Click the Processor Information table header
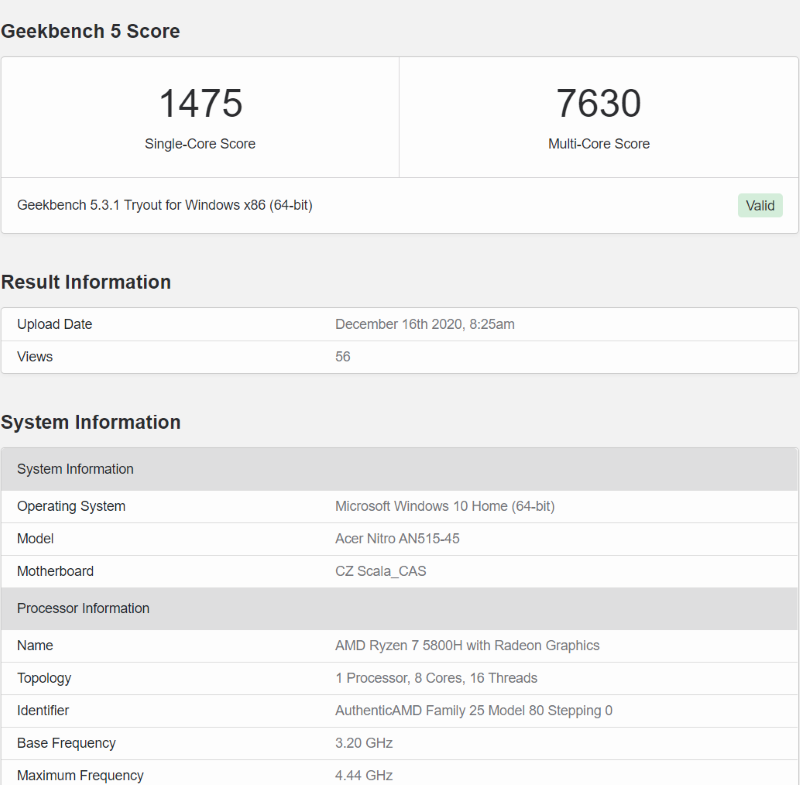 pyautogui.click(x=399, y=609)
